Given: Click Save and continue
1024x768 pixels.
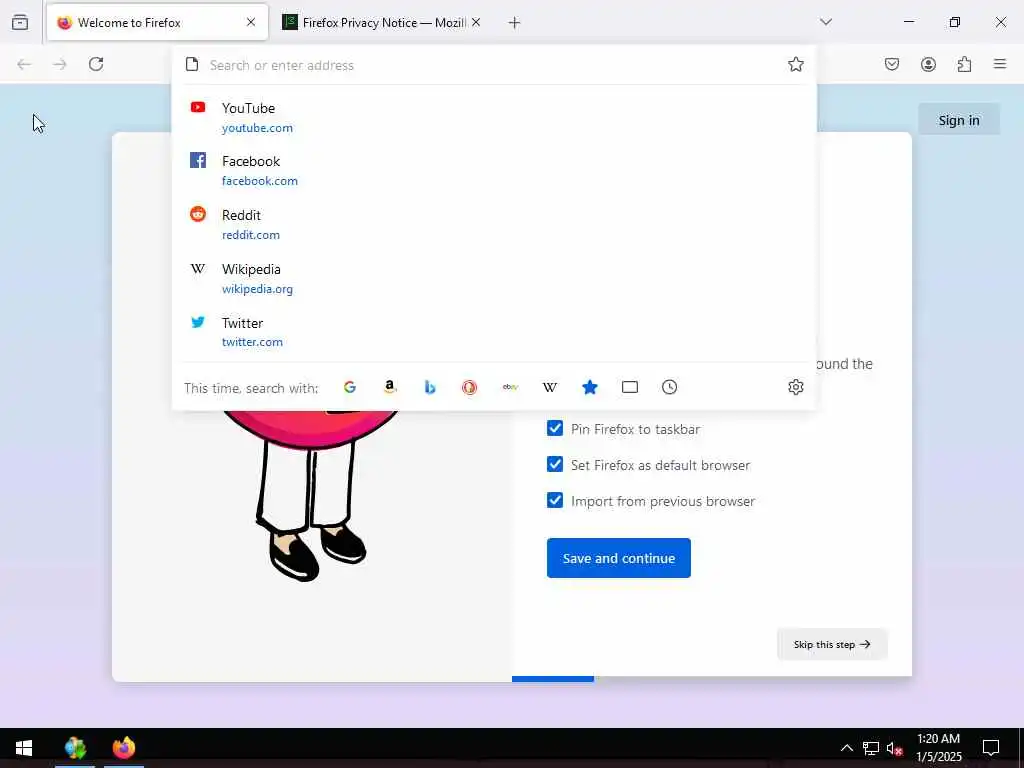Looking at the screenshot, I should tap(618, 558).
